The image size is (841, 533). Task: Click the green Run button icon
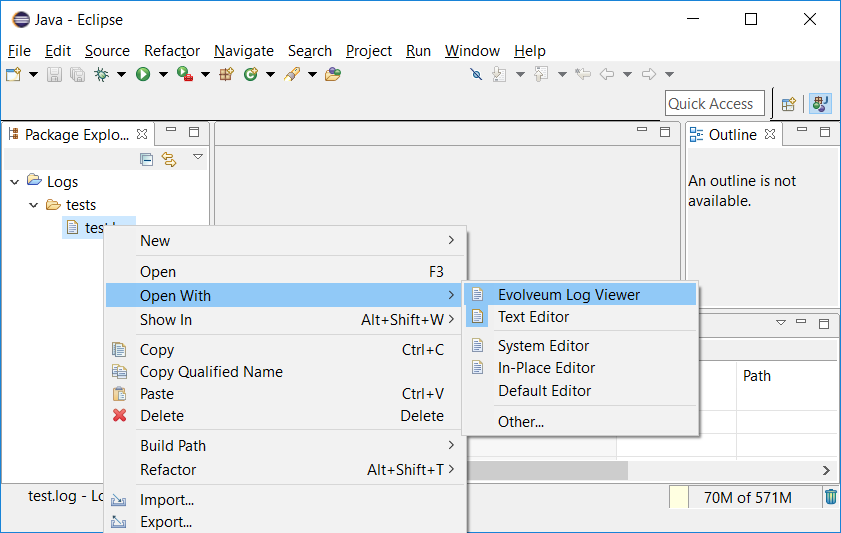pyautogui.click(x=143, y=74)
